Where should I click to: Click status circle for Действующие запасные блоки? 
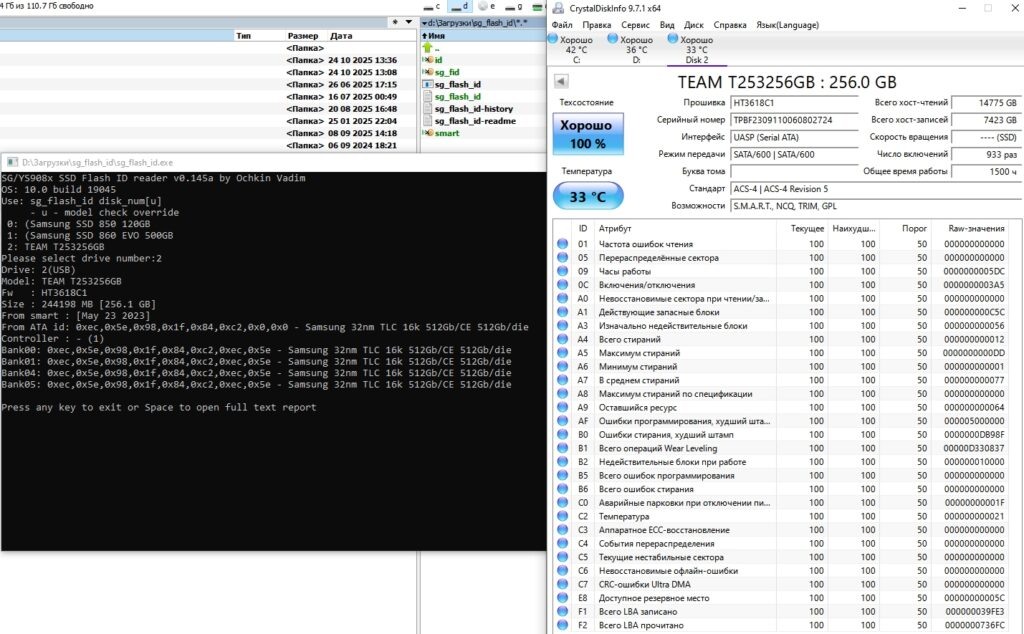coord(562,311)
